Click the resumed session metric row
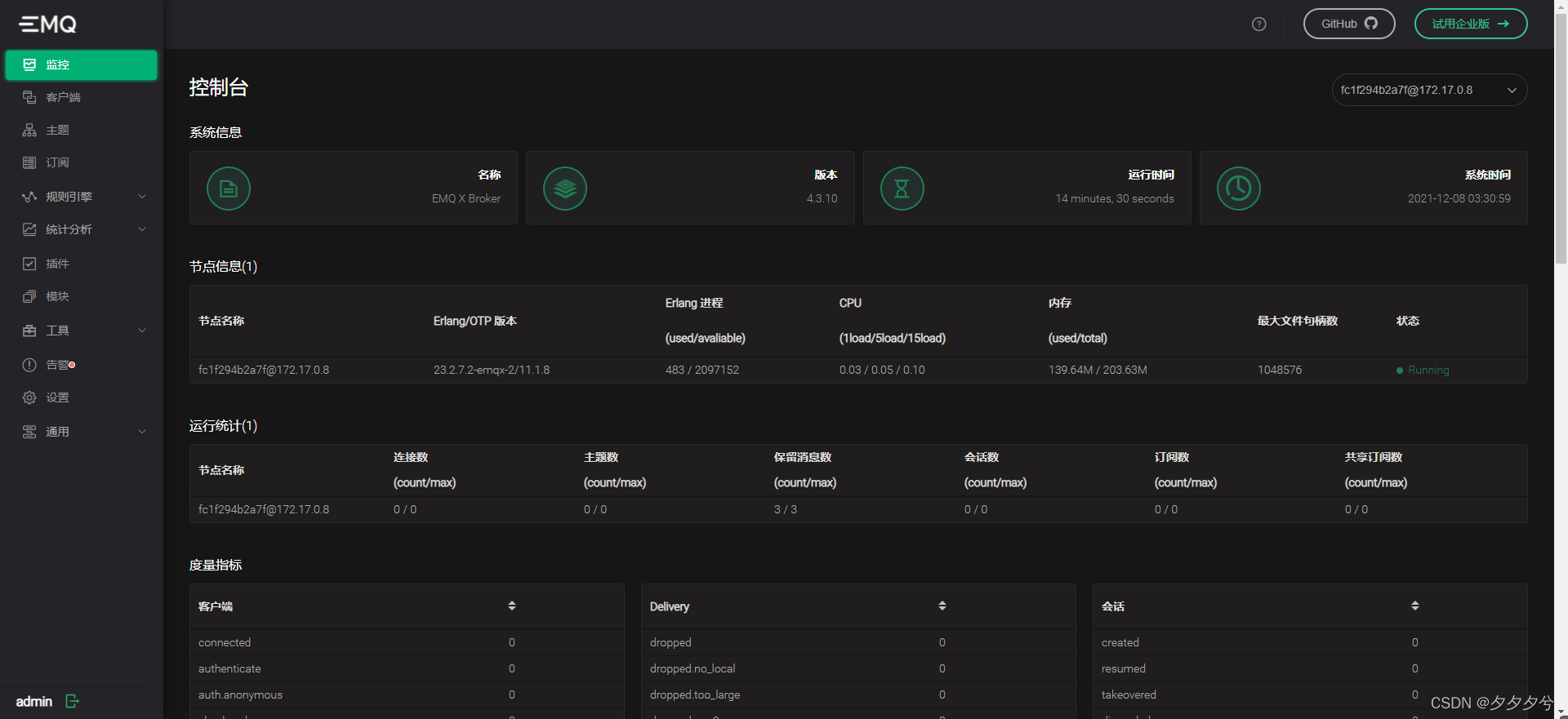1568x719 pixels. coord(1310,668)
